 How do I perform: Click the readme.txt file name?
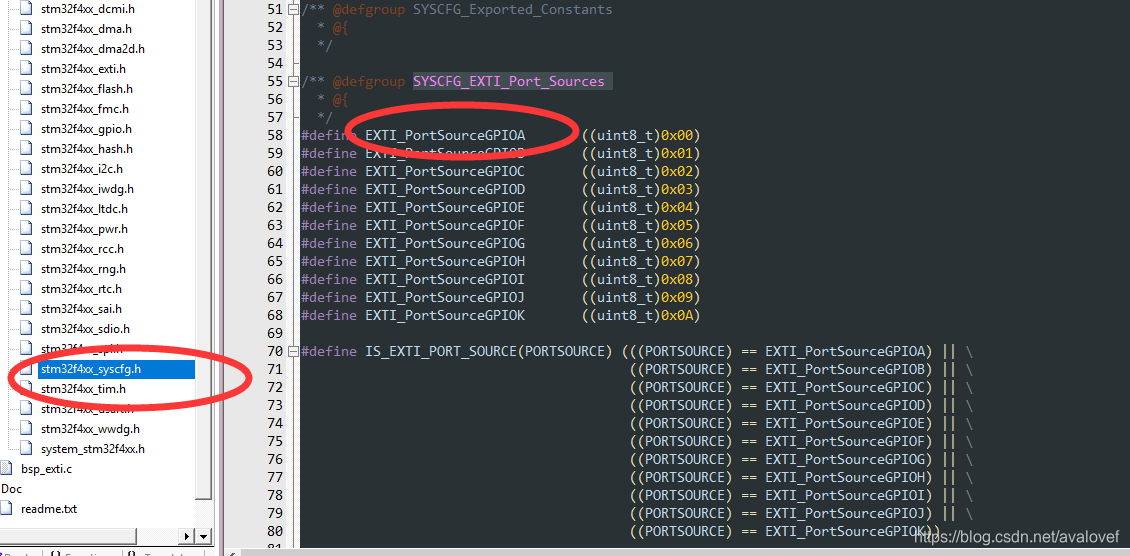[x=49, y=509]
